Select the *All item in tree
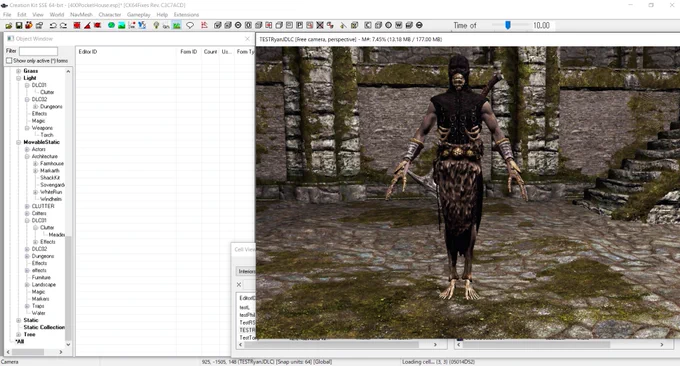Image resolution: width=680 pixels, height=366 pixels. point(20,341)
